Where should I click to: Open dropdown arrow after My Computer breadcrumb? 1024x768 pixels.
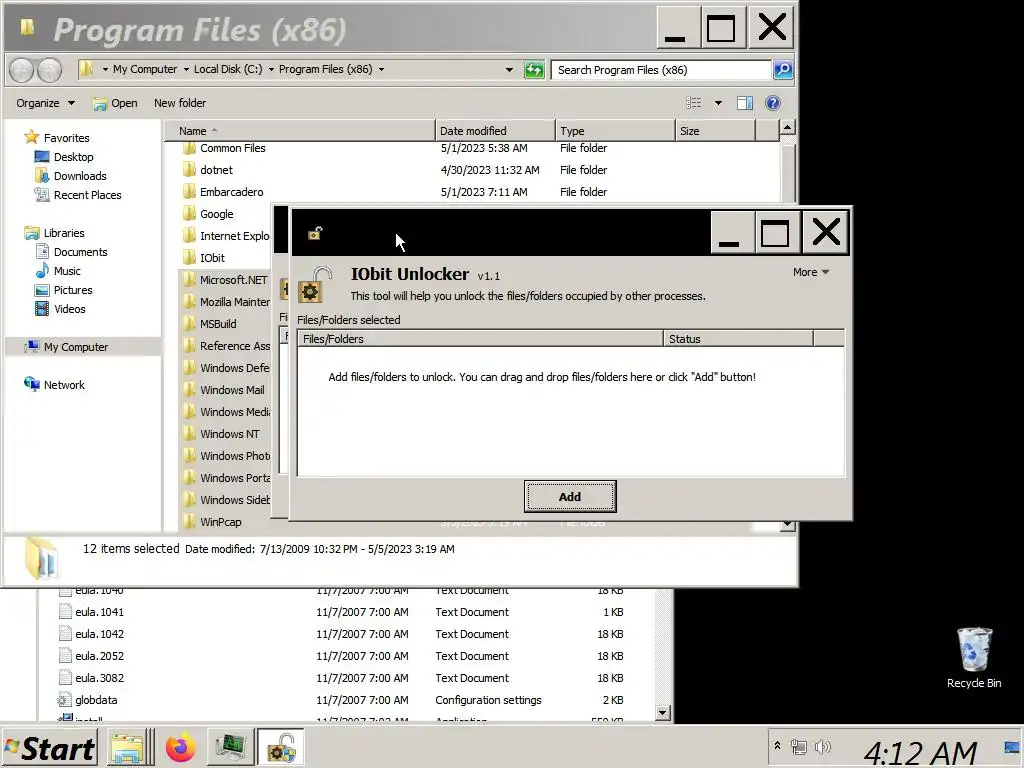[186, 69]
